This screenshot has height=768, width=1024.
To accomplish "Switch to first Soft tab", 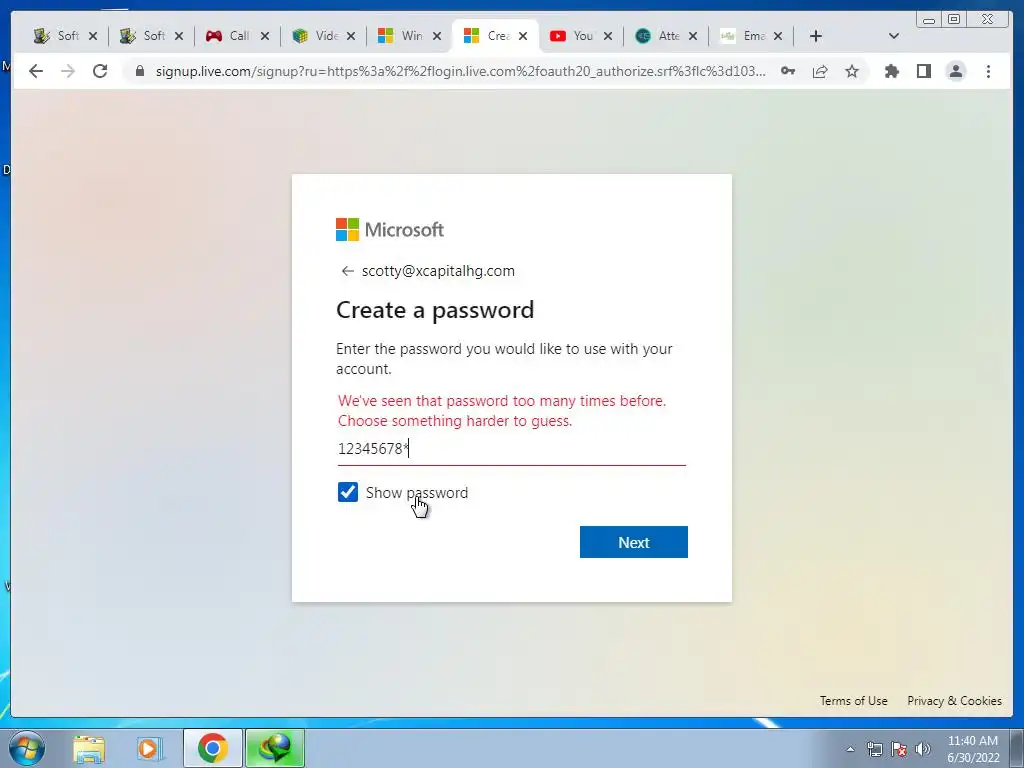I will [65, 36].
